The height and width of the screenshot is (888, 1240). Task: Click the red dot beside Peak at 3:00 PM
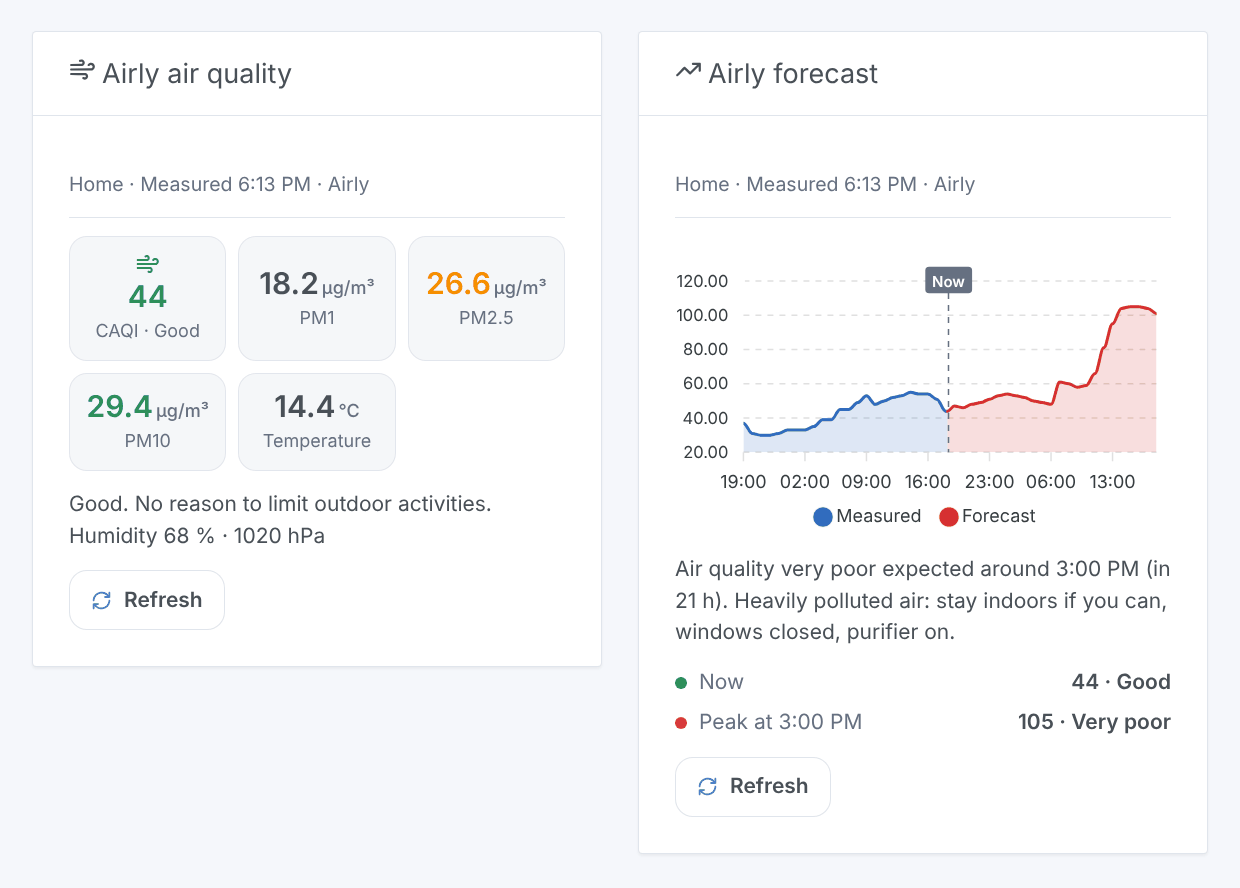click(681, 723)
